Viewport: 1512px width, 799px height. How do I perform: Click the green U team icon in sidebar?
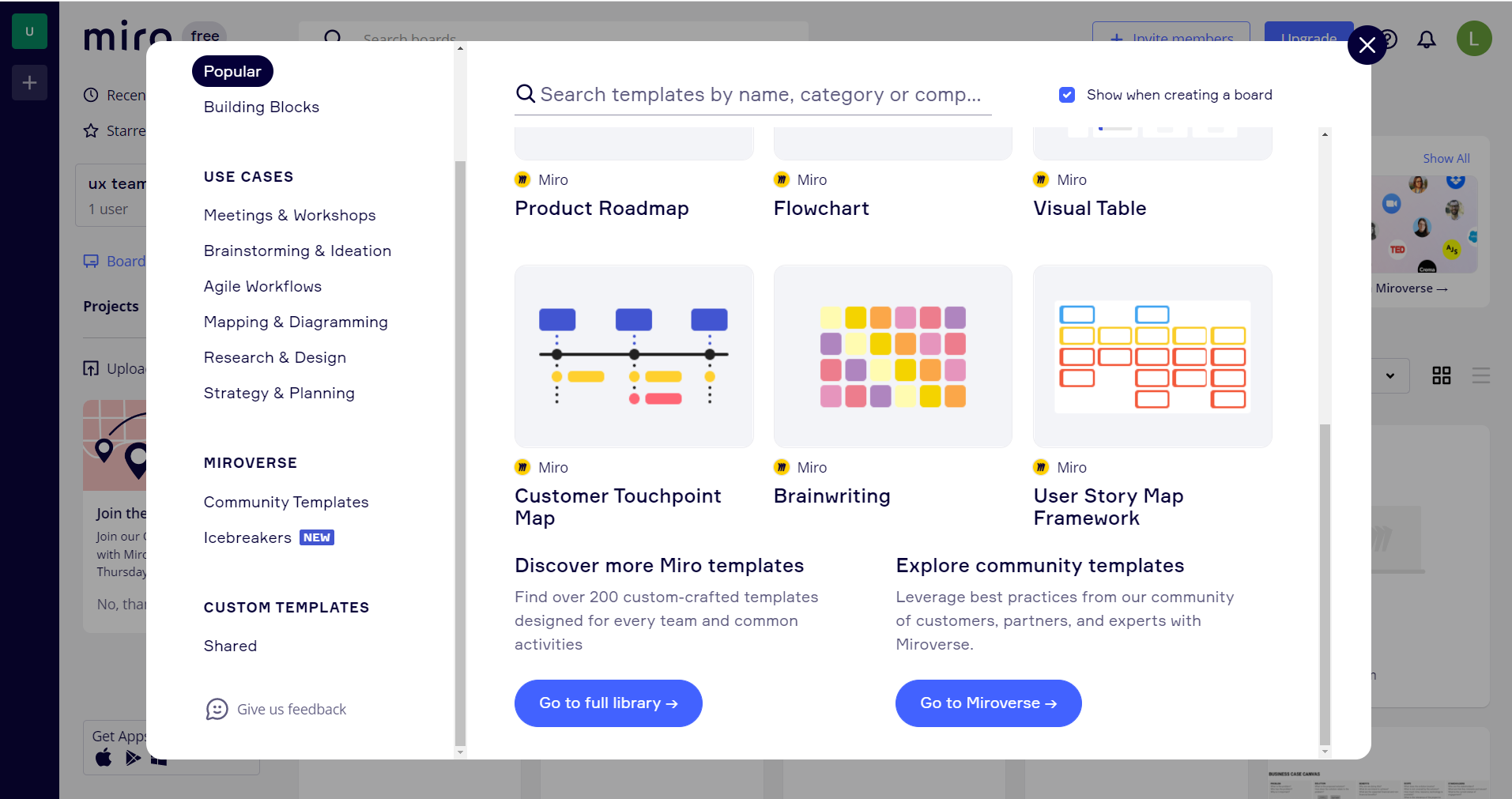pos(29,32)
